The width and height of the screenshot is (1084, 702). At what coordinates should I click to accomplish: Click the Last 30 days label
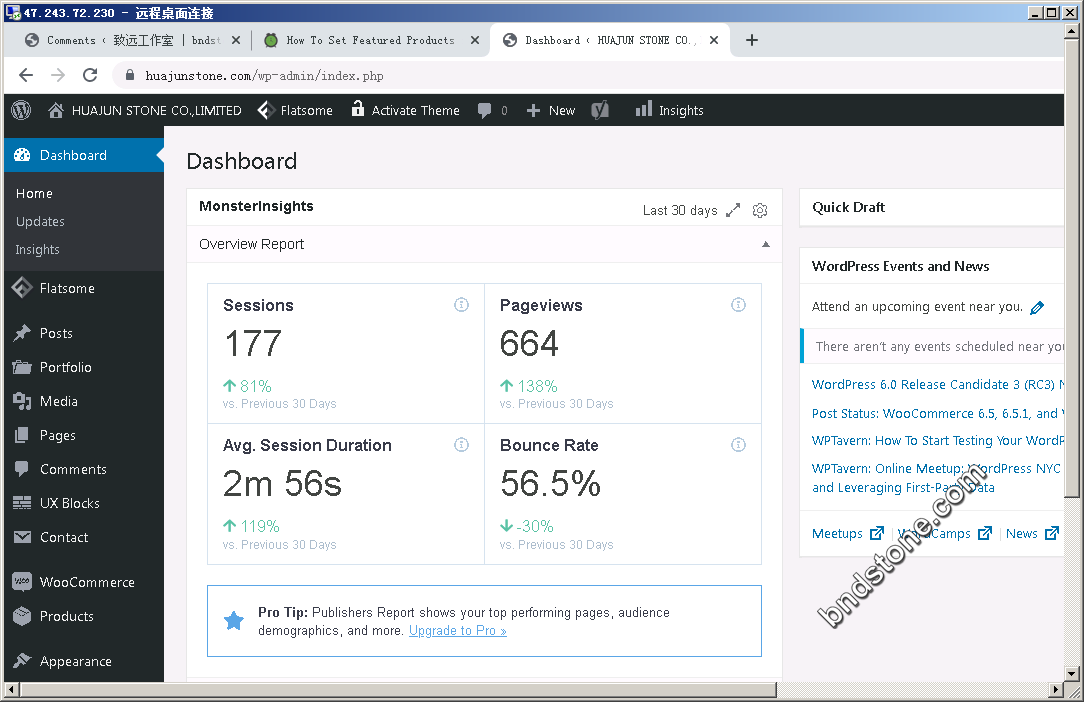[x=680, y=210]
